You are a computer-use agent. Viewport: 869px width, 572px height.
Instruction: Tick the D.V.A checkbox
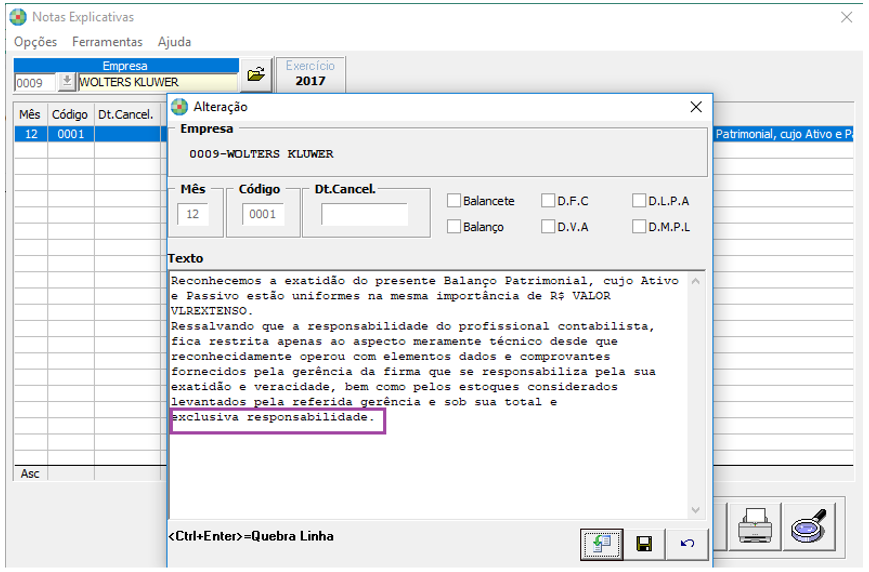548,227
